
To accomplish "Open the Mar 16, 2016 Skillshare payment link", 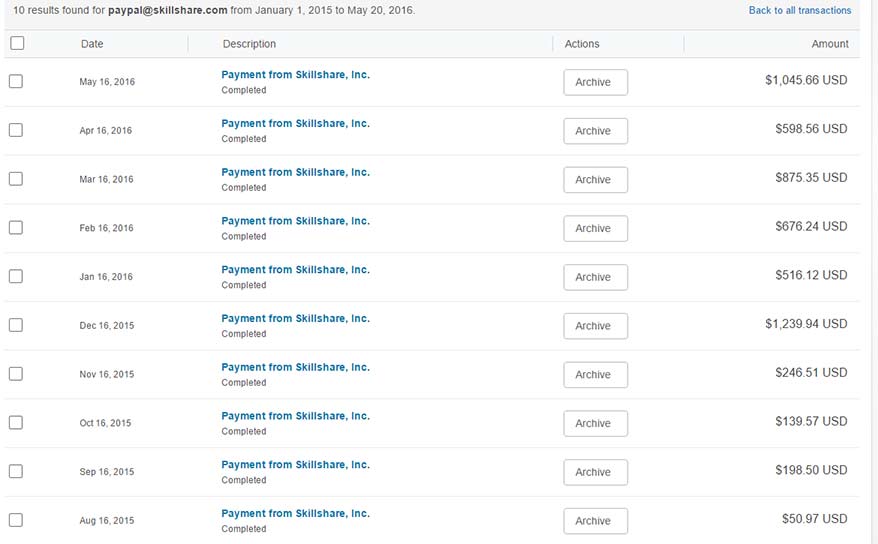I will click(295, 172).
